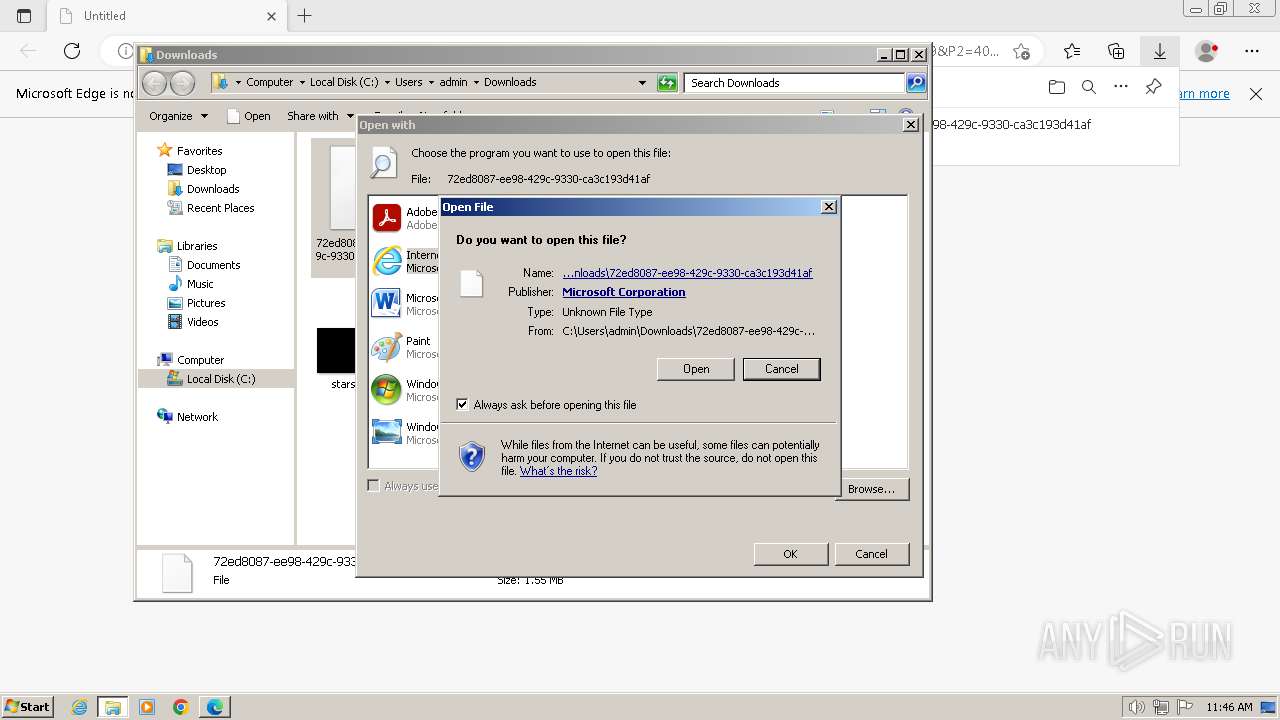Open Chrome from the taskbar
The height and width of the screenshot is (720, 1280).
(x=181, y=707)
